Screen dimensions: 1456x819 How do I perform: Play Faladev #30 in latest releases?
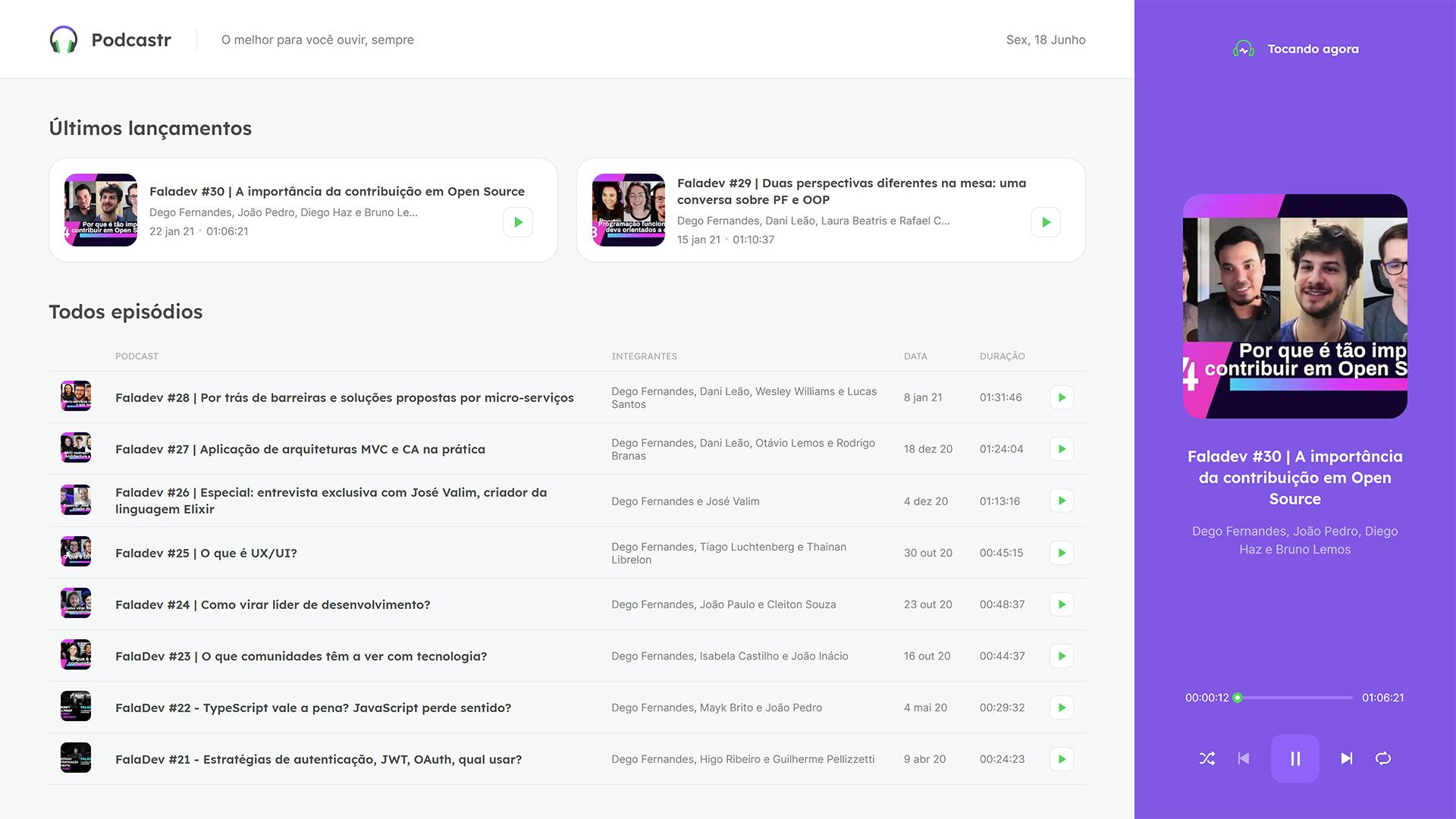[x=518, y=222]
